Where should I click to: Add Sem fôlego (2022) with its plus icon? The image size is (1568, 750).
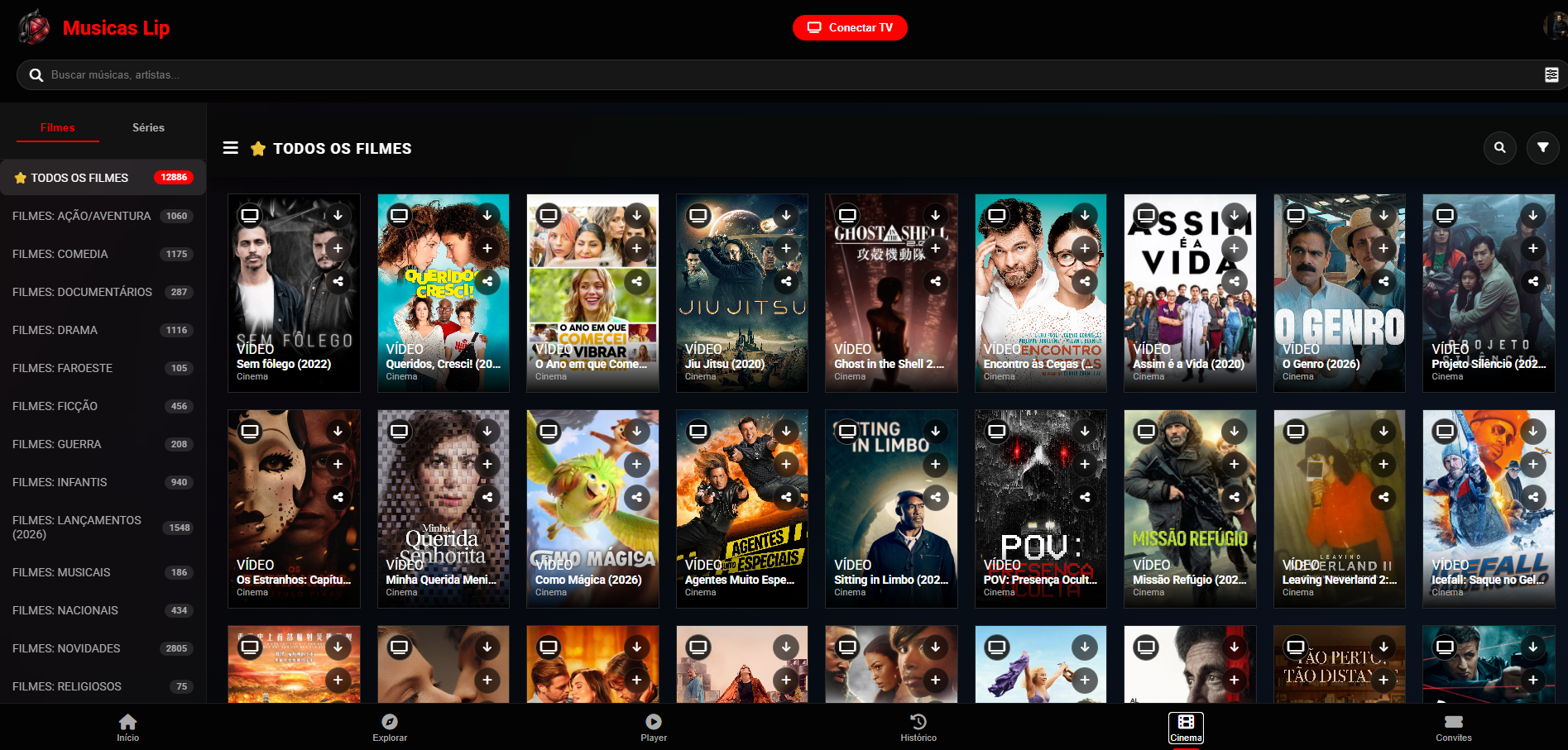pyautogui.click(x=338, y=248)
